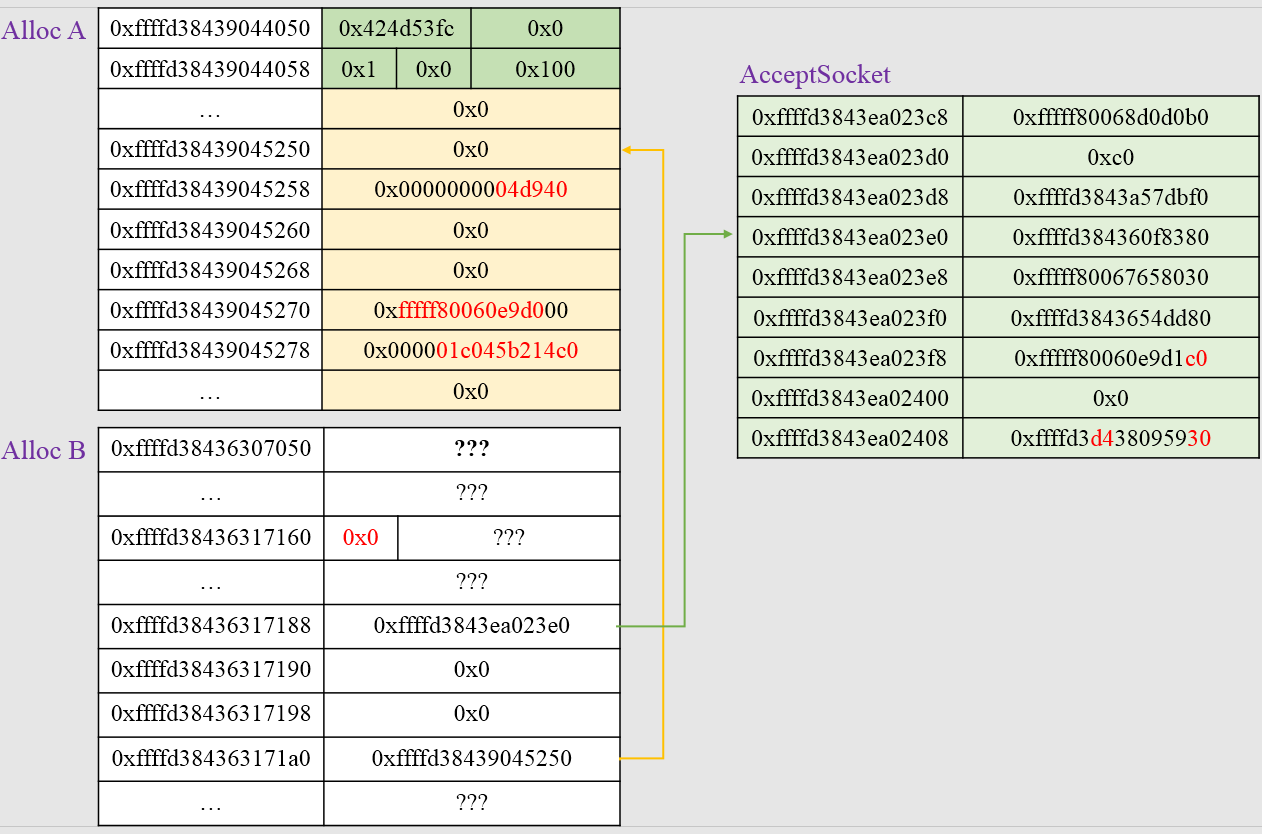Viewport: 1262px width, 834px height.
Task: Click address 0xffffd38439045250 in Alloc A
Action: 210,150
